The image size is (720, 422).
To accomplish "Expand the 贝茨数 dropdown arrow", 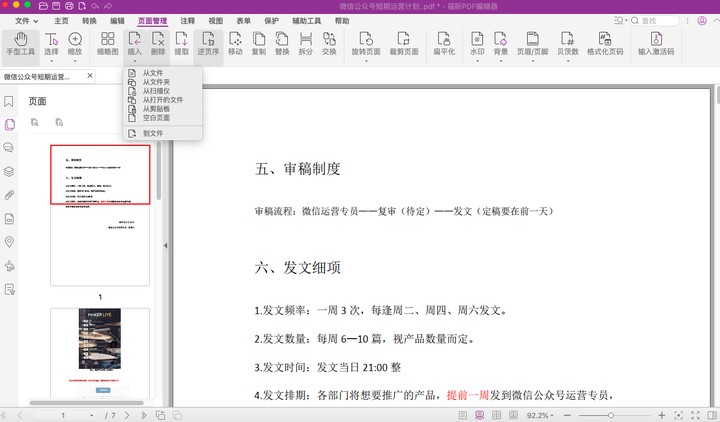I will pyautogui.click(x=568, y=61).
